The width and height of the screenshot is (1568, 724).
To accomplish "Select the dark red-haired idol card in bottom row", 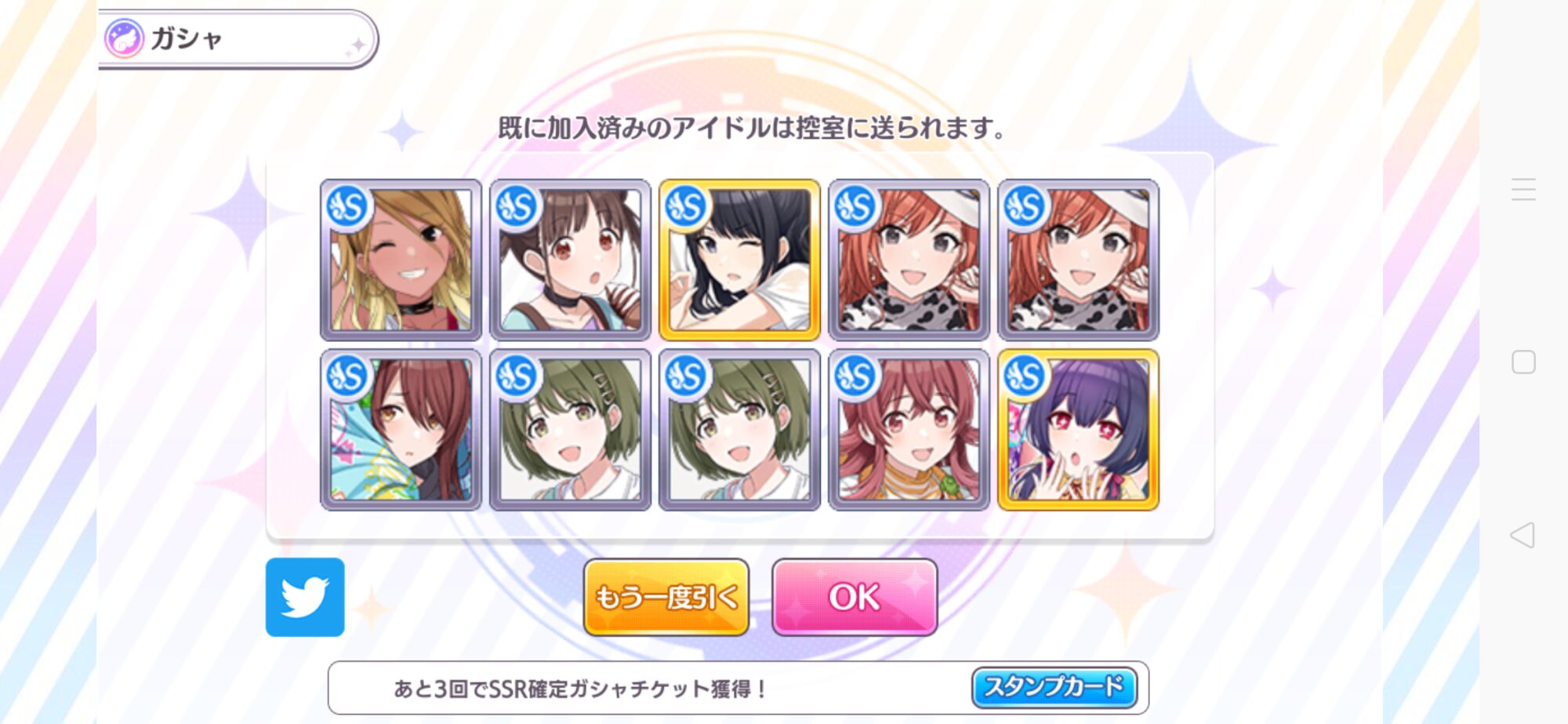I will pos(401,430).
